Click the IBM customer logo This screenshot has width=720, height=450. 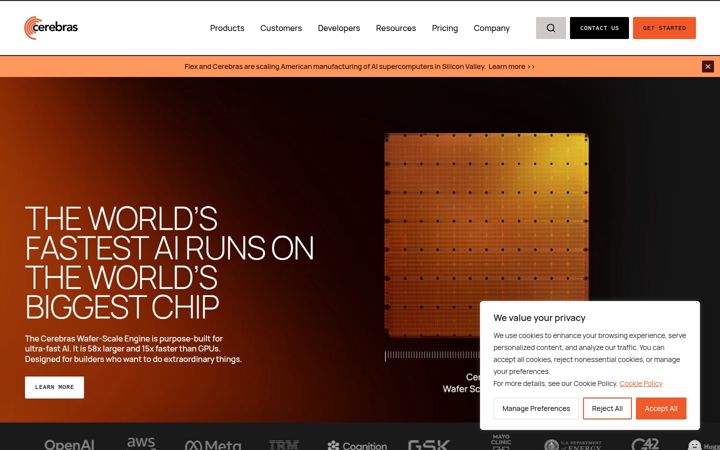284,444
